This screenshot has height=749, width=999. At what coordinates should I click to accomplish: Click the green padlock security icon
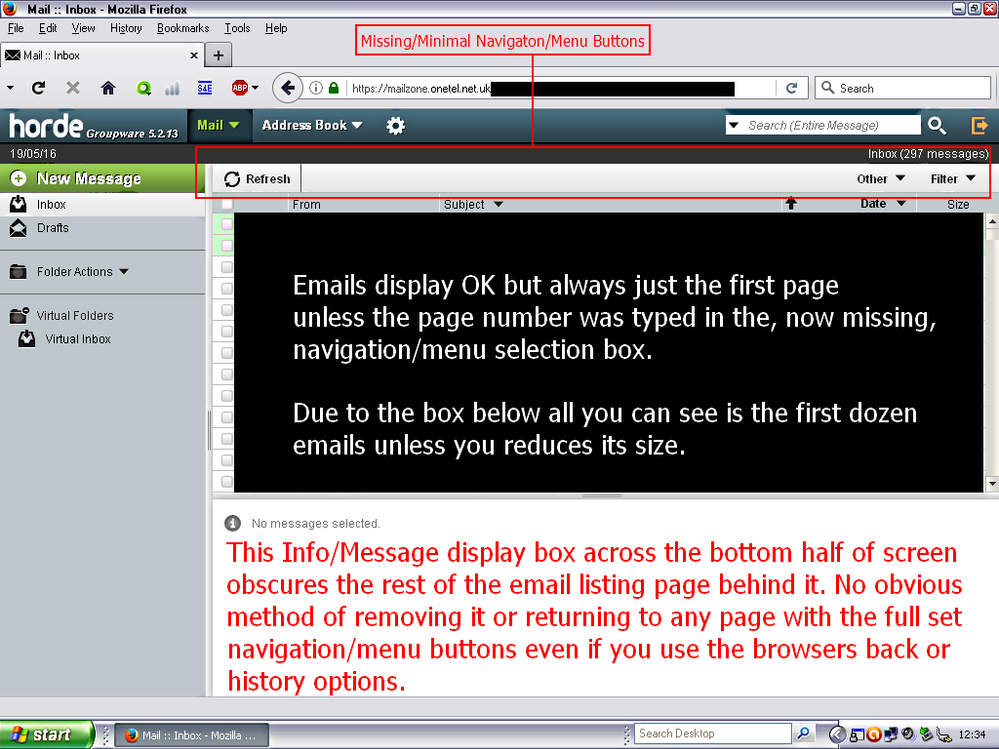(333, 88)
